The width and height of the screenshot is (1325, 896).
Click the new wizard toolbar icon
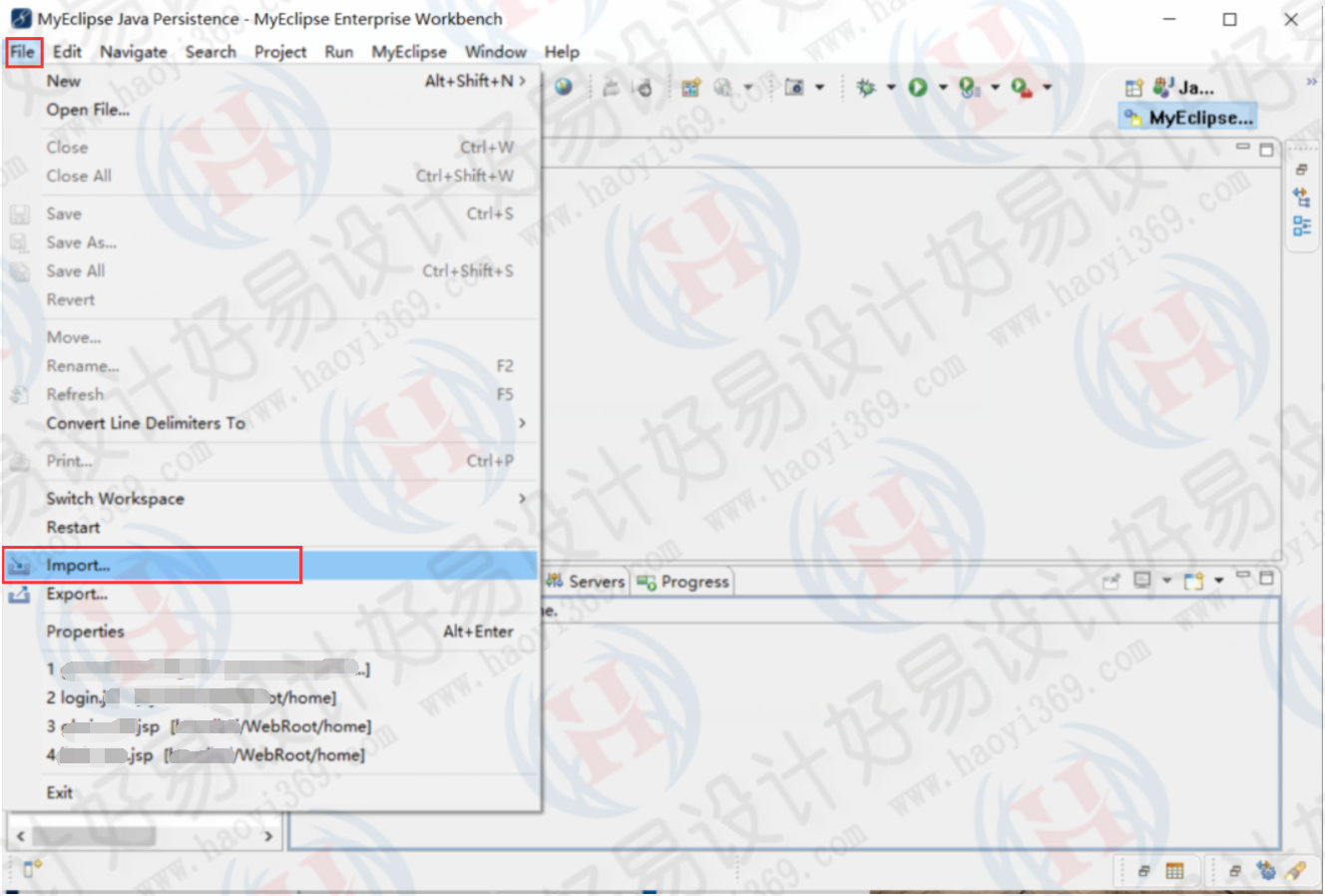[x=690, y=88]
